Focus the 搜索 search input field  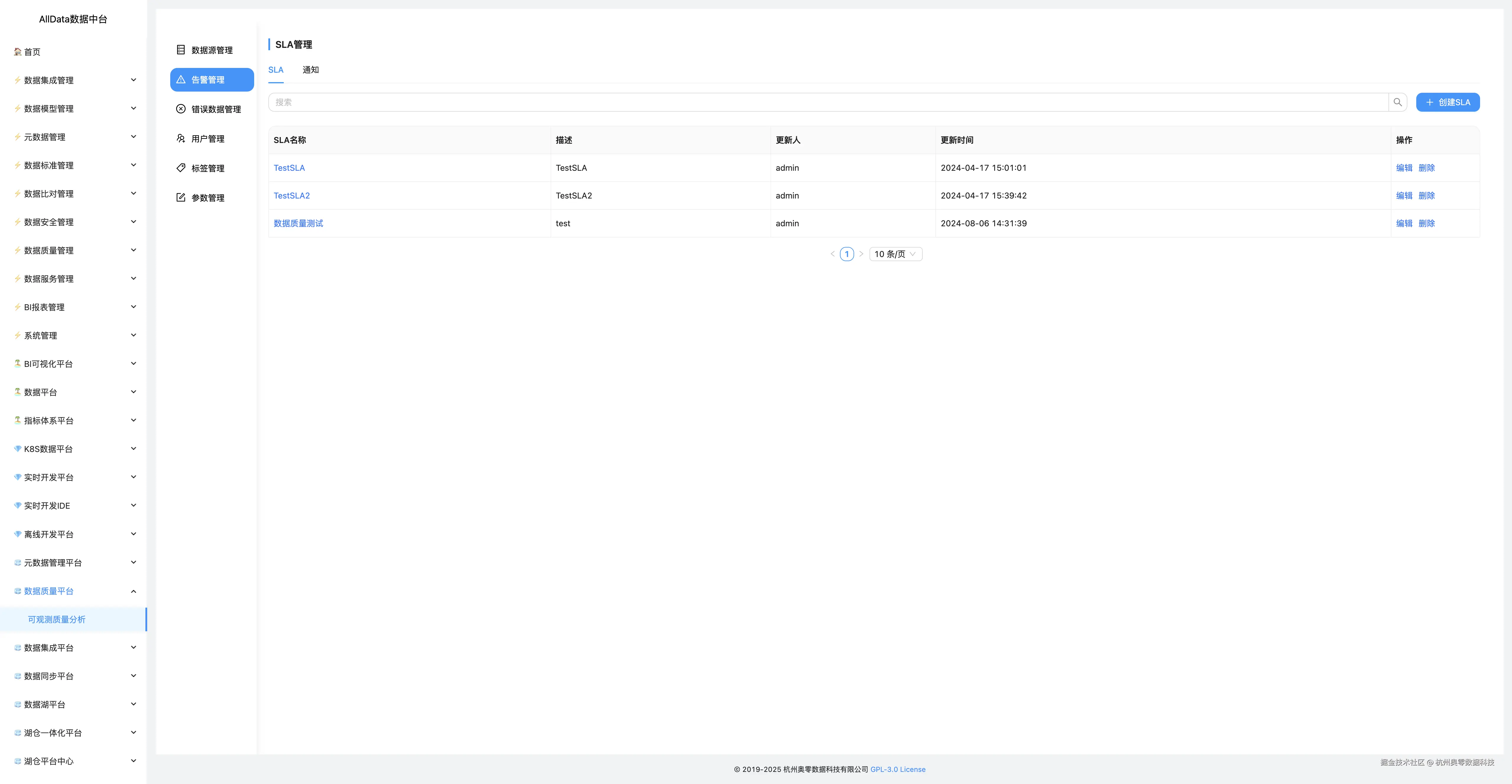pos(828,102)
